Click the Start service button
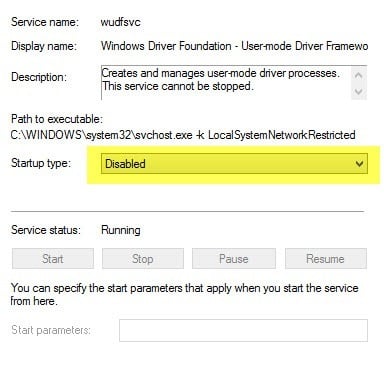 tap(53, 259)
